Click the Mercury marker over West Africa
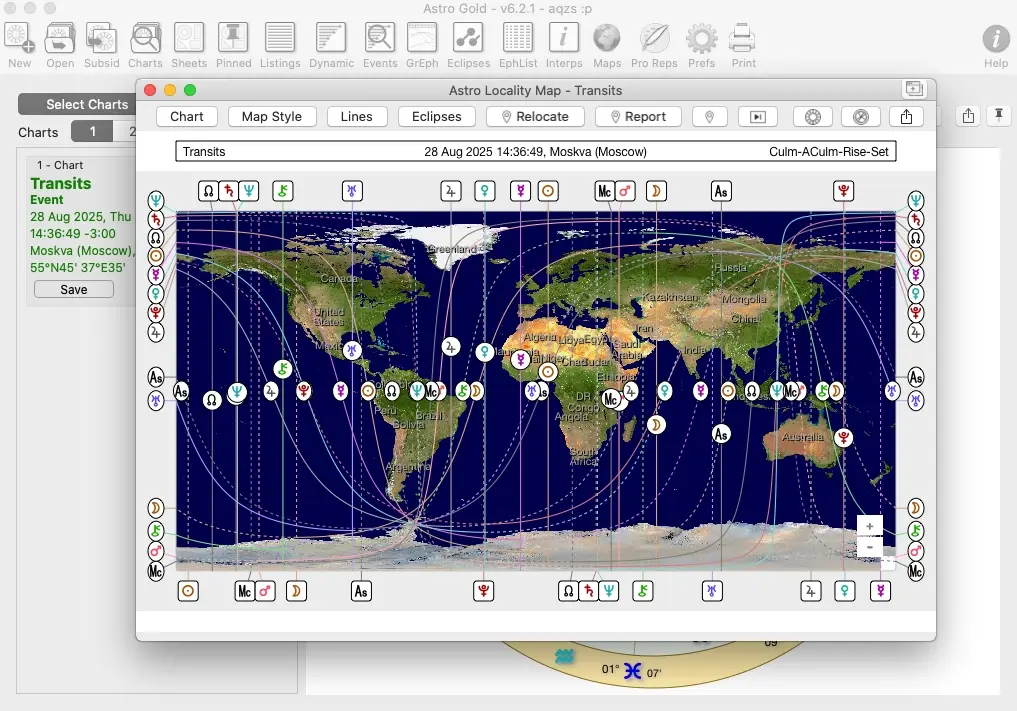Screen dimensions: 1017x711 [x=520, y=359]
